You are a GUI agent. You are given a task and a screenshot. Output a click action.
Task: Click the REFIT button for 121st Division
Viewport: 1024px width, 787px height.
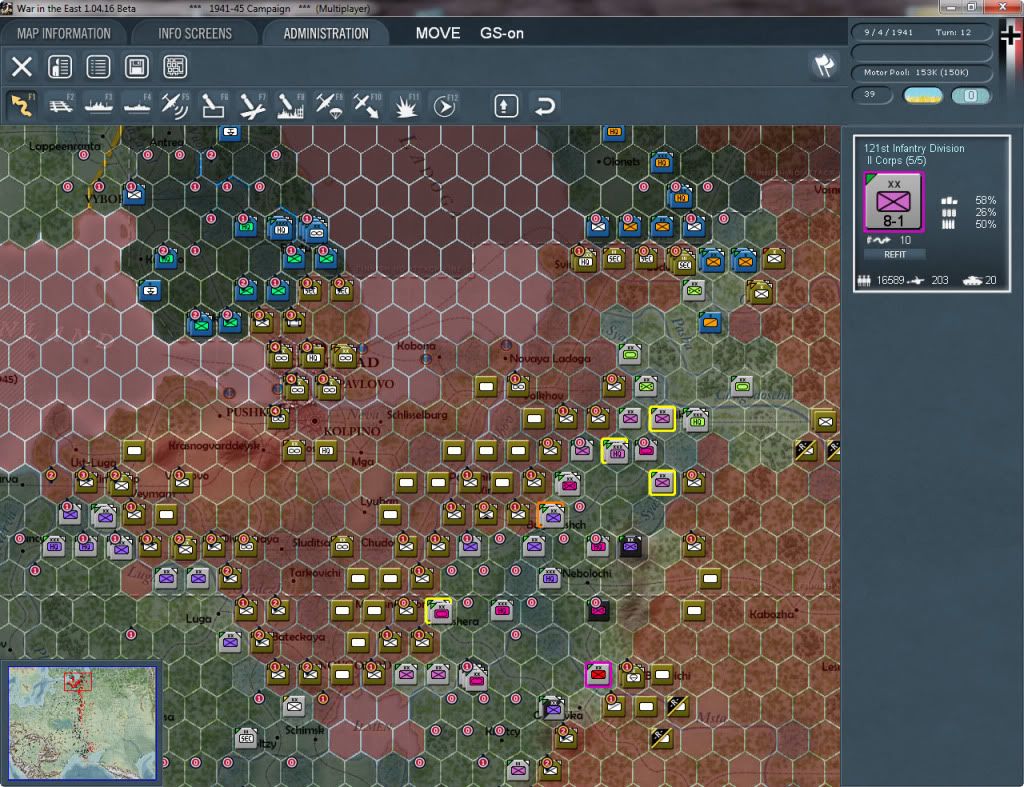coord(895,254)
